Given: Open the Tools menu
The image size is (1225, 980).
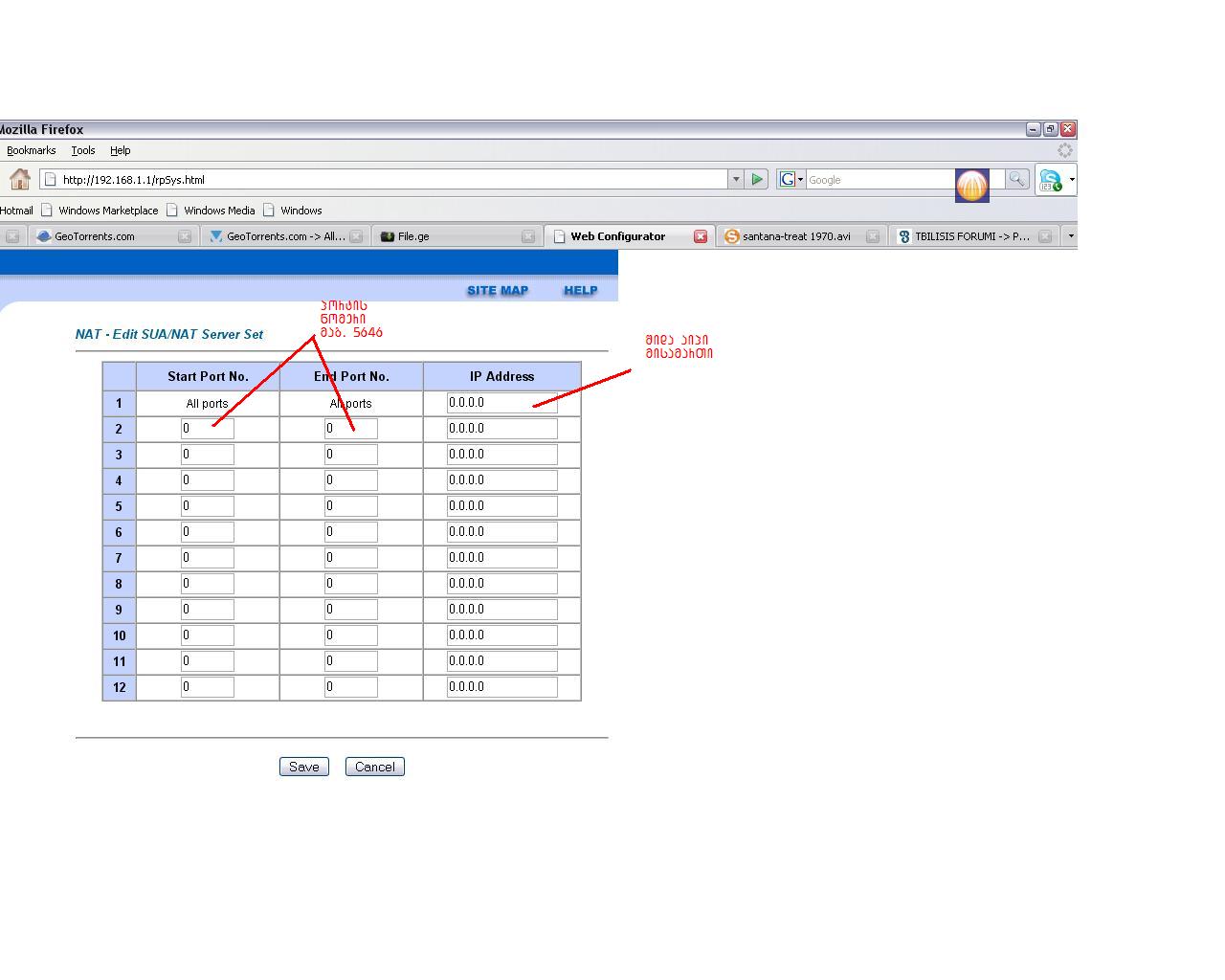Looking at the screenshot, I should [83, 150].
